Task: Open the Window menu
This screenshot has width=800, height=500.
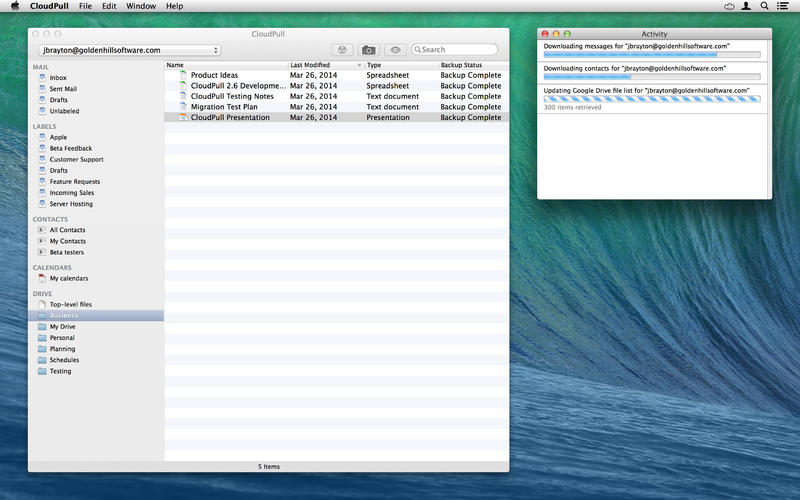Action: pyautogui.click(x=141, y=6)
